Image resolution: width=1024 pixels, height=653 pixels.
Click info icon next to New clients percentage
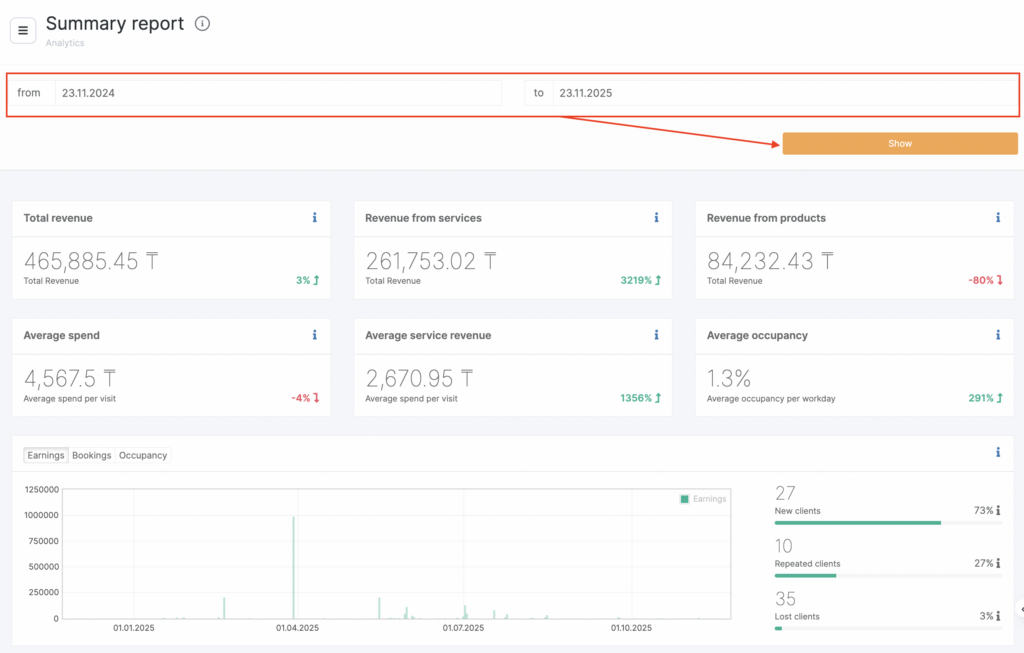click(999, 511)
